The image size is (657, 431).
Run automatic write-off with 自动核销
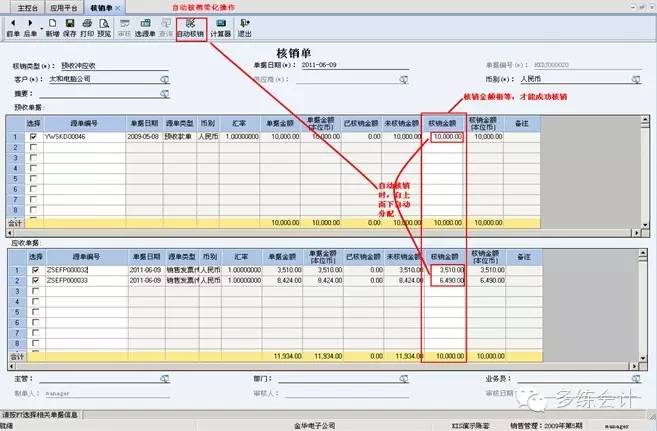(x=191, y=29)
